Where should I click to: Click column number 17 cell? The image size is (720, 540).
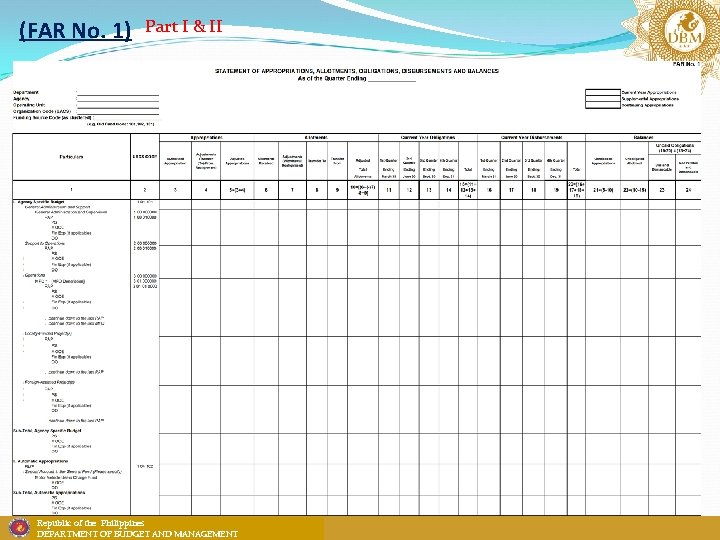coord(511,190)
